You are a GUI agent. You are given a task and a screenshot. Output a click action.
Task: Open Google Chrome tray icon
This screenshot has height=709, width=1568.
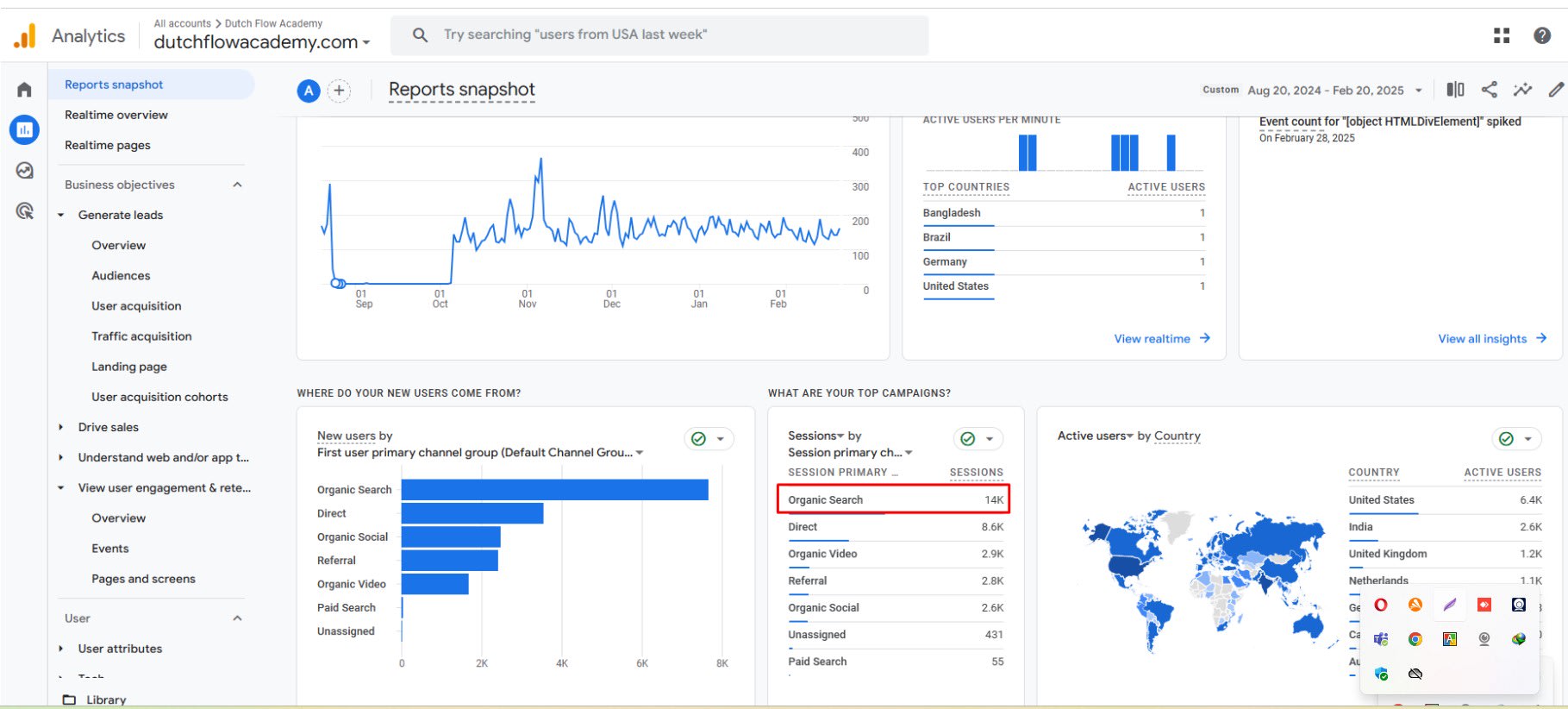point(1415,639)
